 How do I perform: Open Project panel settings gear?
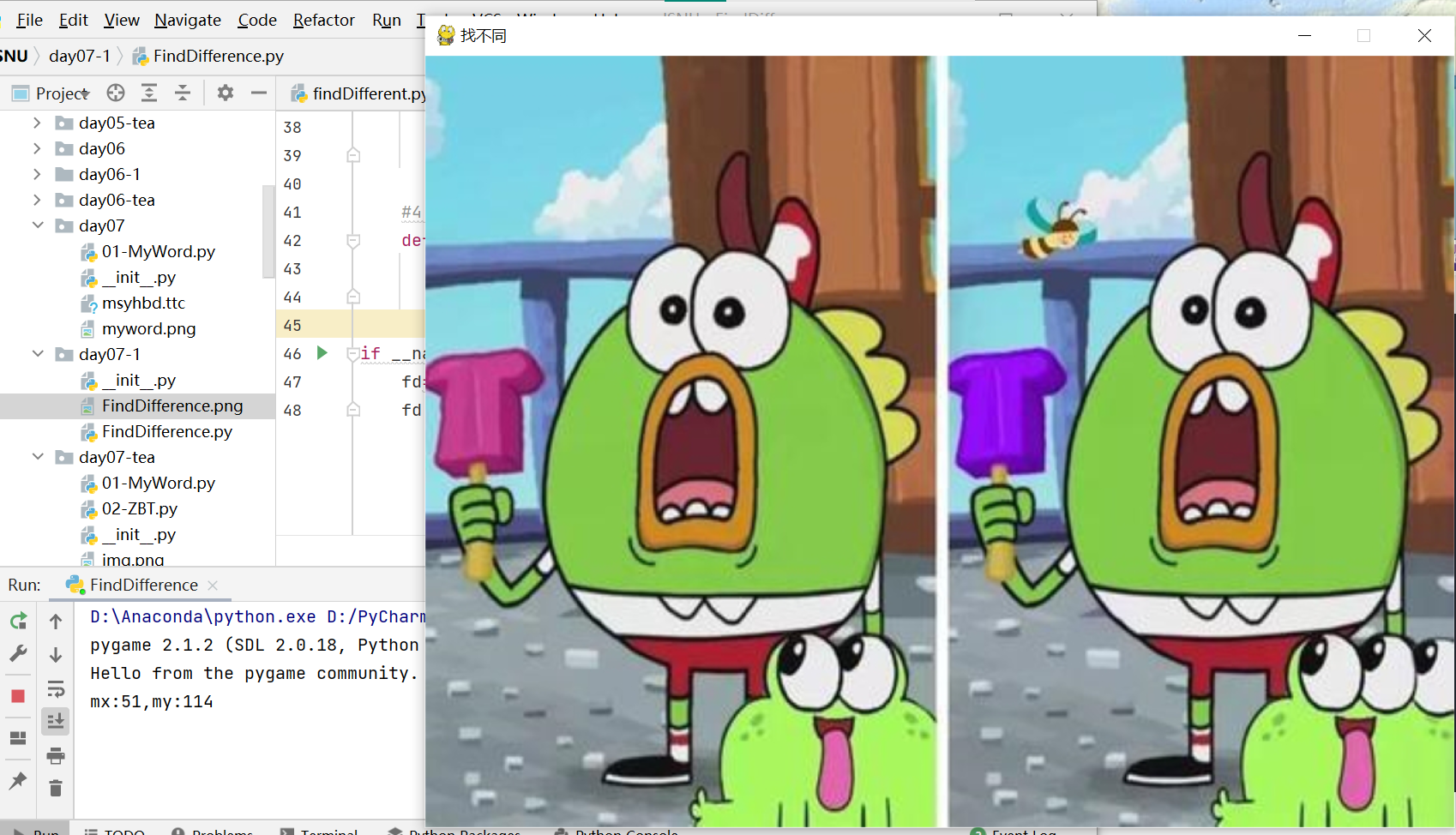pos(225,93)
